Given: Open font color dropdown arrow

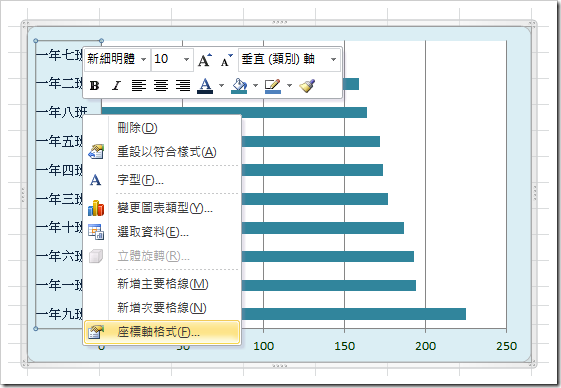Looking at the screenshot, I should click(x=221, y=86).
